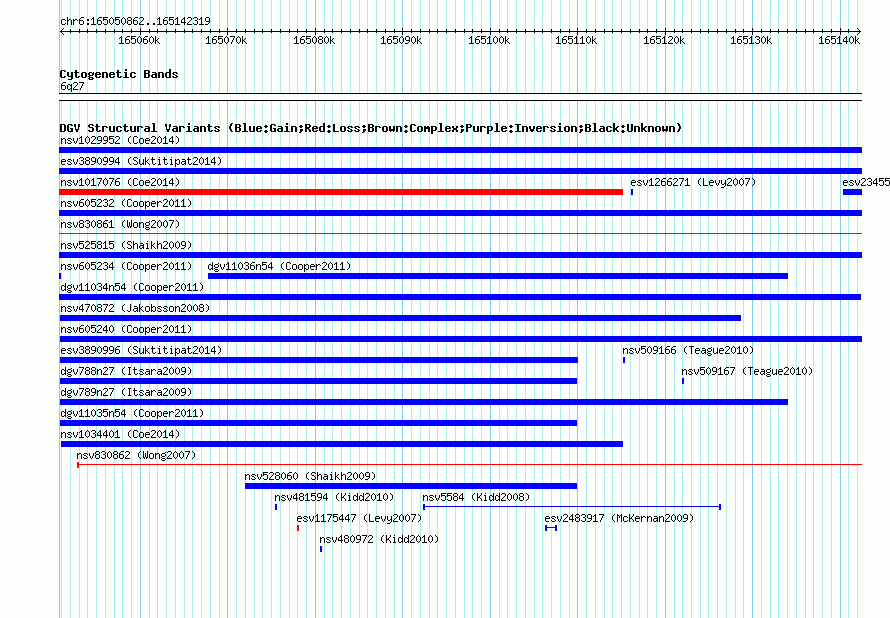Select the blue bar under nsv470872
Viewport: 890px width, 618px height.
400,318
